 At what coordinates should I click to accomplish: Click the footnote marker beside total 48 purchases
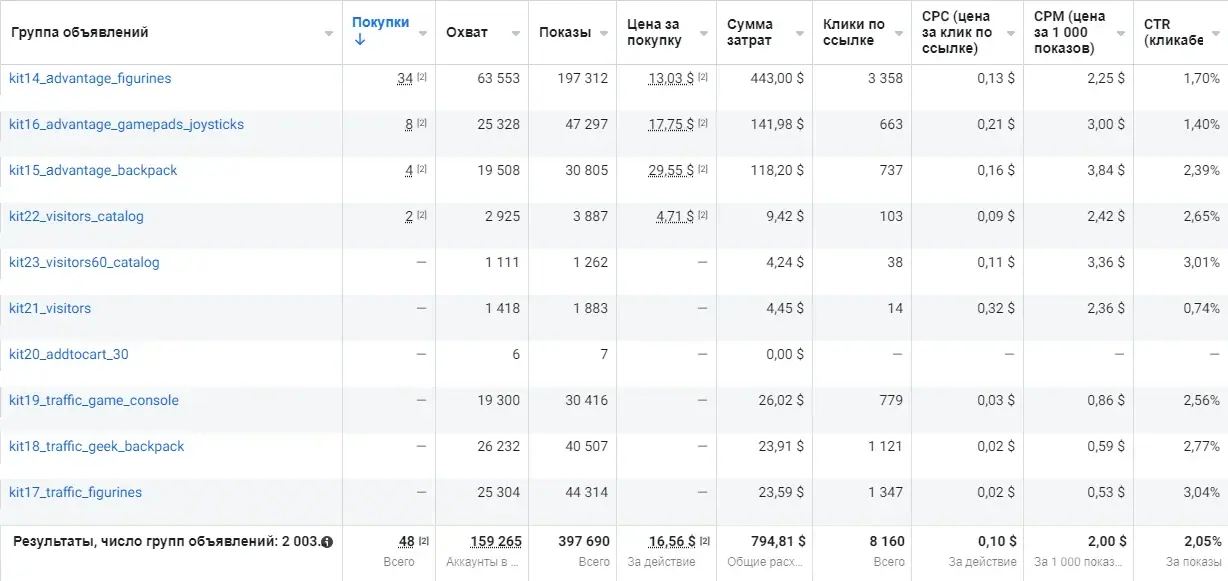(422, 541)
